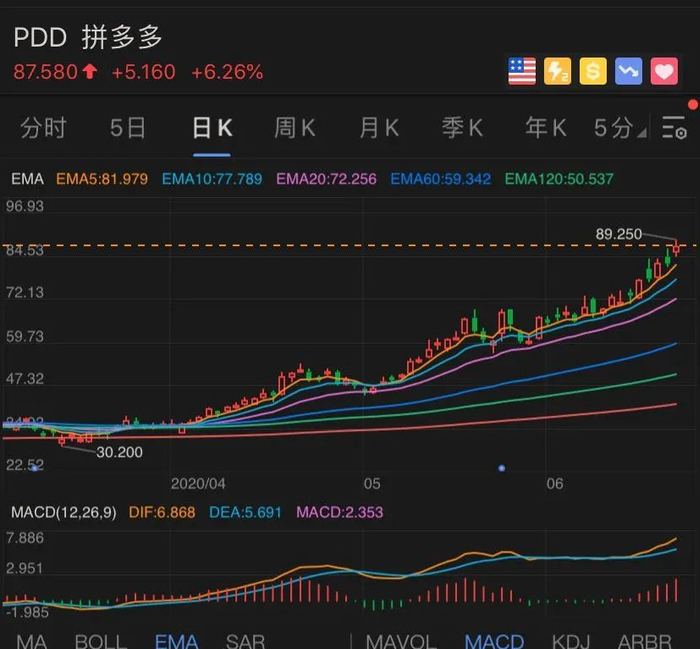Tap the blue event dot near 06
The height and width of the screenshot is (649, 700).
[x=502, y=468]
